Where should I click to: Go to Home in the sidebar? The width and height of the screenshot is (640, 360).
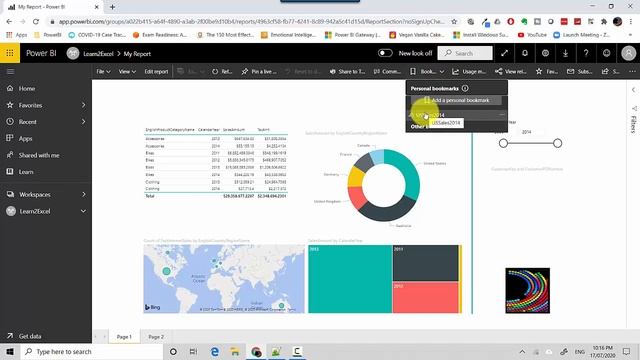click(x=27, y=88)
